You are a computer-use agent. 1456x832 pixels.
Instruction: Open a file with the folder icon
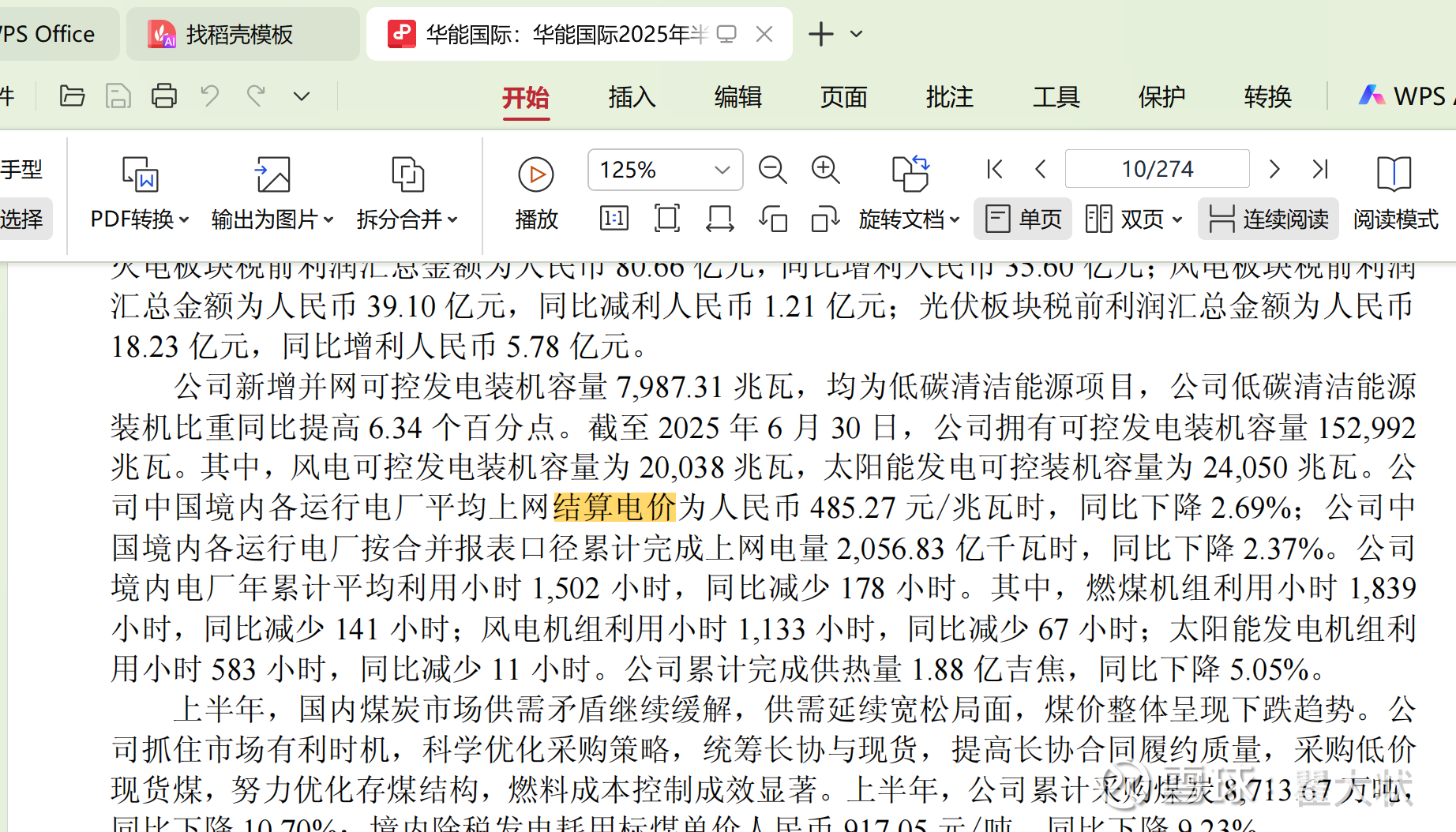point(72,96)
